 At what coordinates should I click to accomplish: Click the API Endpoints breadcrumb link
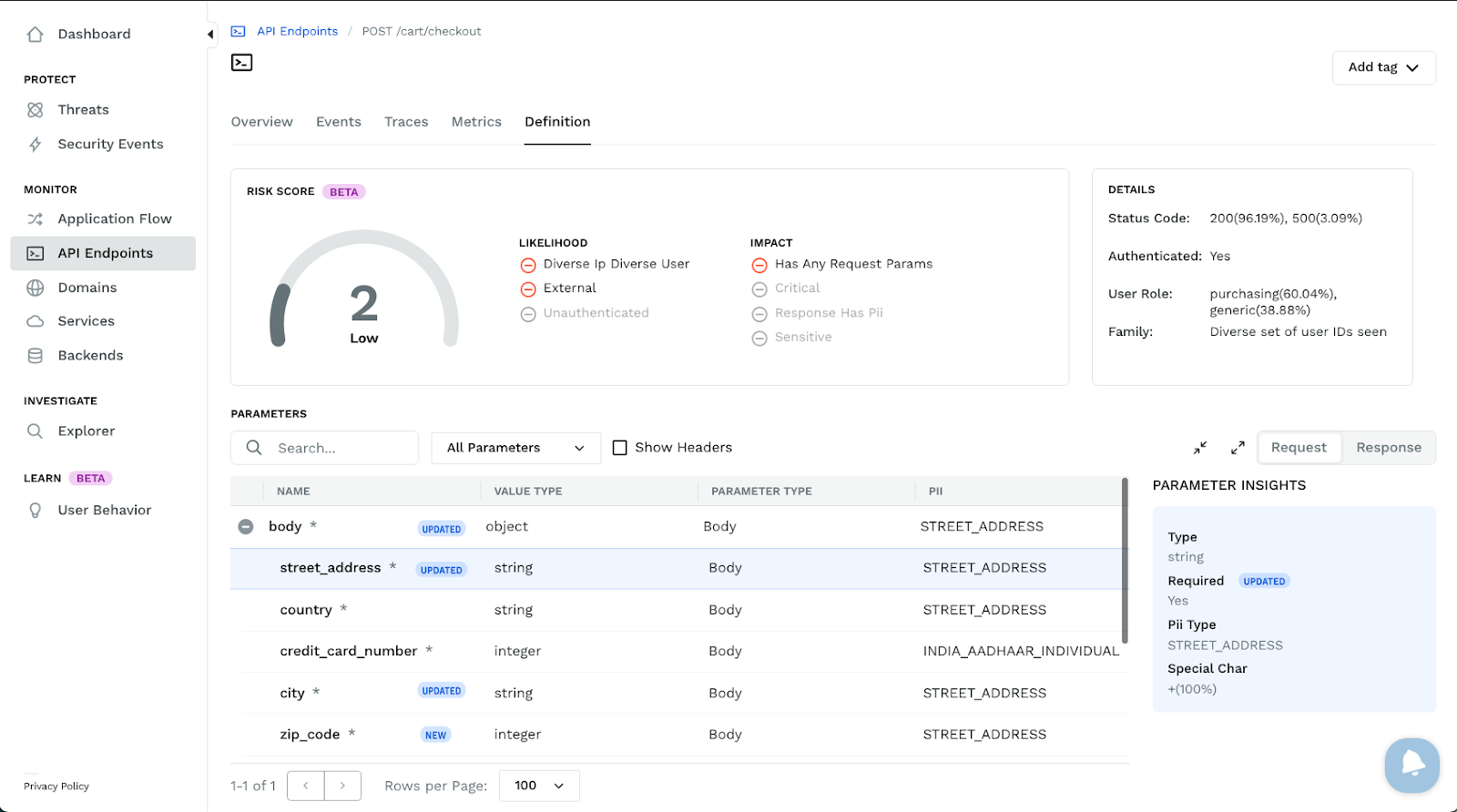point(297,31)
